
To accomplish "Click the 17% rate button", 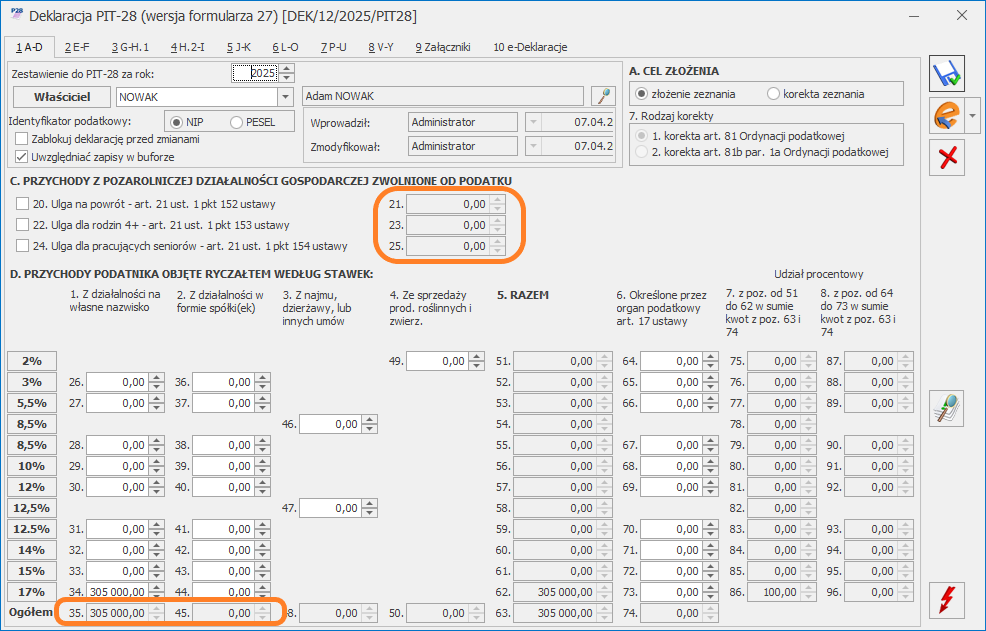I will tap(32, 591).
